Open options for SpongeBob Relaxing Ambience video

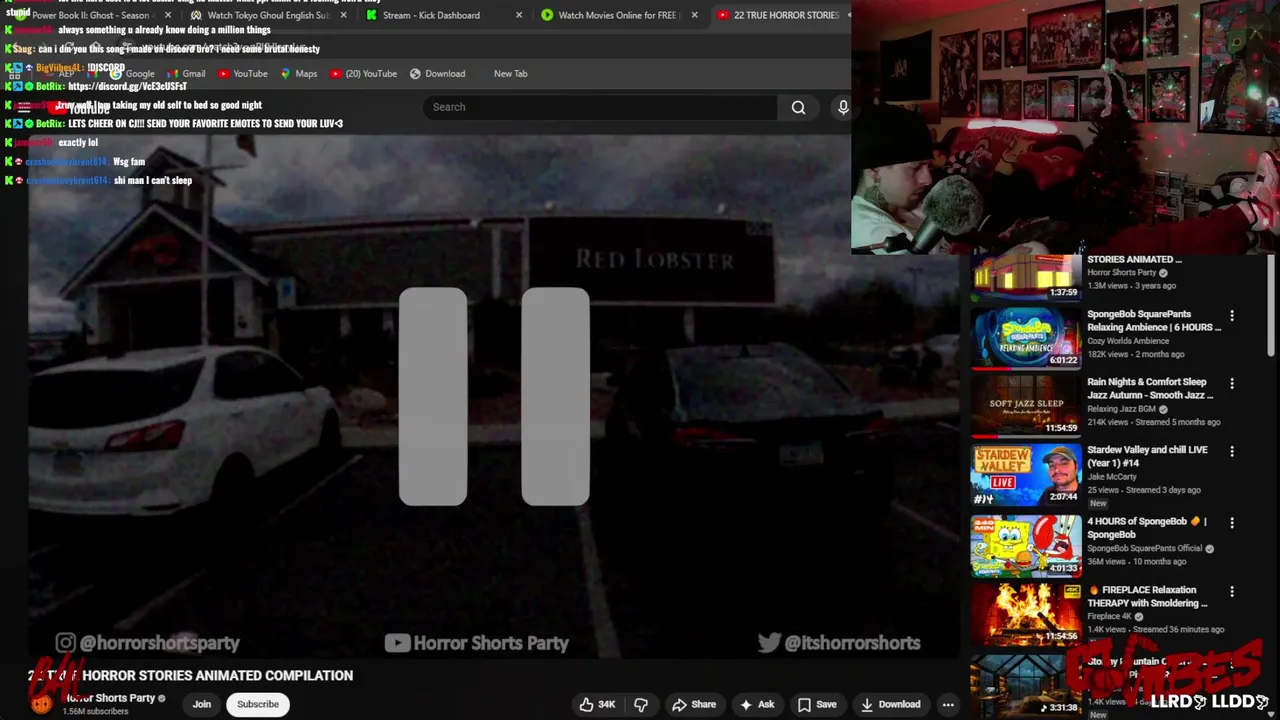coord(1232,315)
